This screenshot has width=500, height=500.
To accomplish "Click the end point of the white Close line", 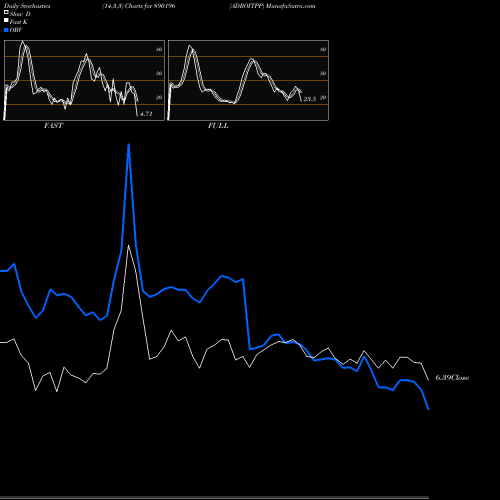I will 428,380.
